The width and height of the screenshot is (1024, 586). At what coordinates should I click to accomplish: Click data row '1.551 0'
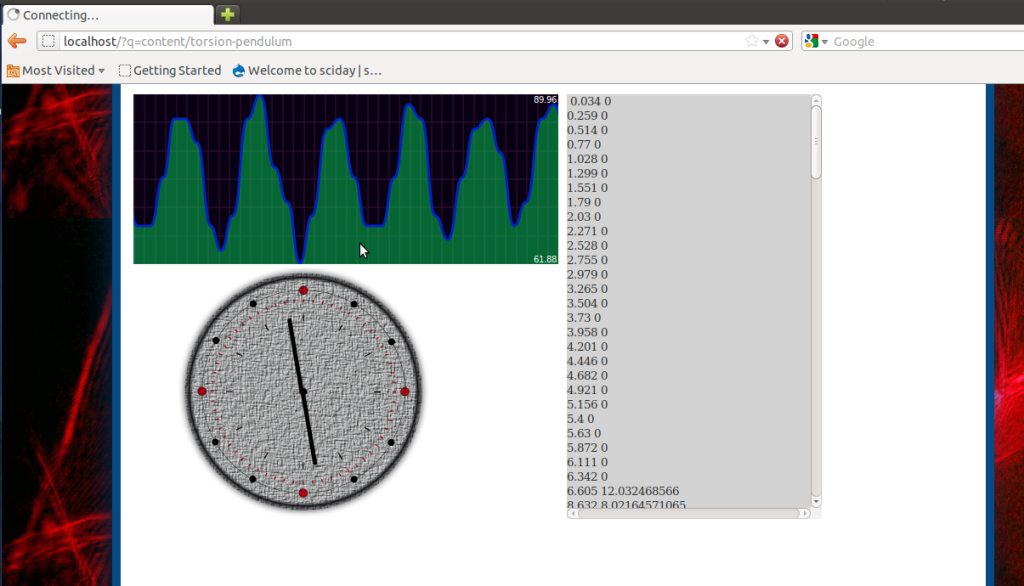click(587, 187)
